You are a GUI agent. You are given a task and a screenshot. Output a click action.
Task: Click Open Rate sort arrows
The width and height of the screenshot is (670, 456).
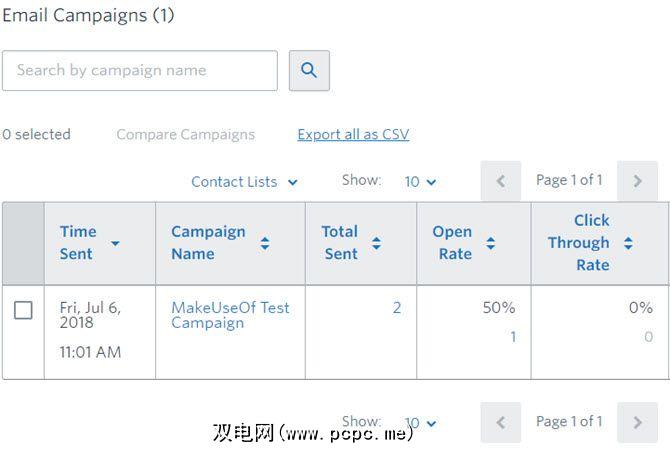point(490,243)
